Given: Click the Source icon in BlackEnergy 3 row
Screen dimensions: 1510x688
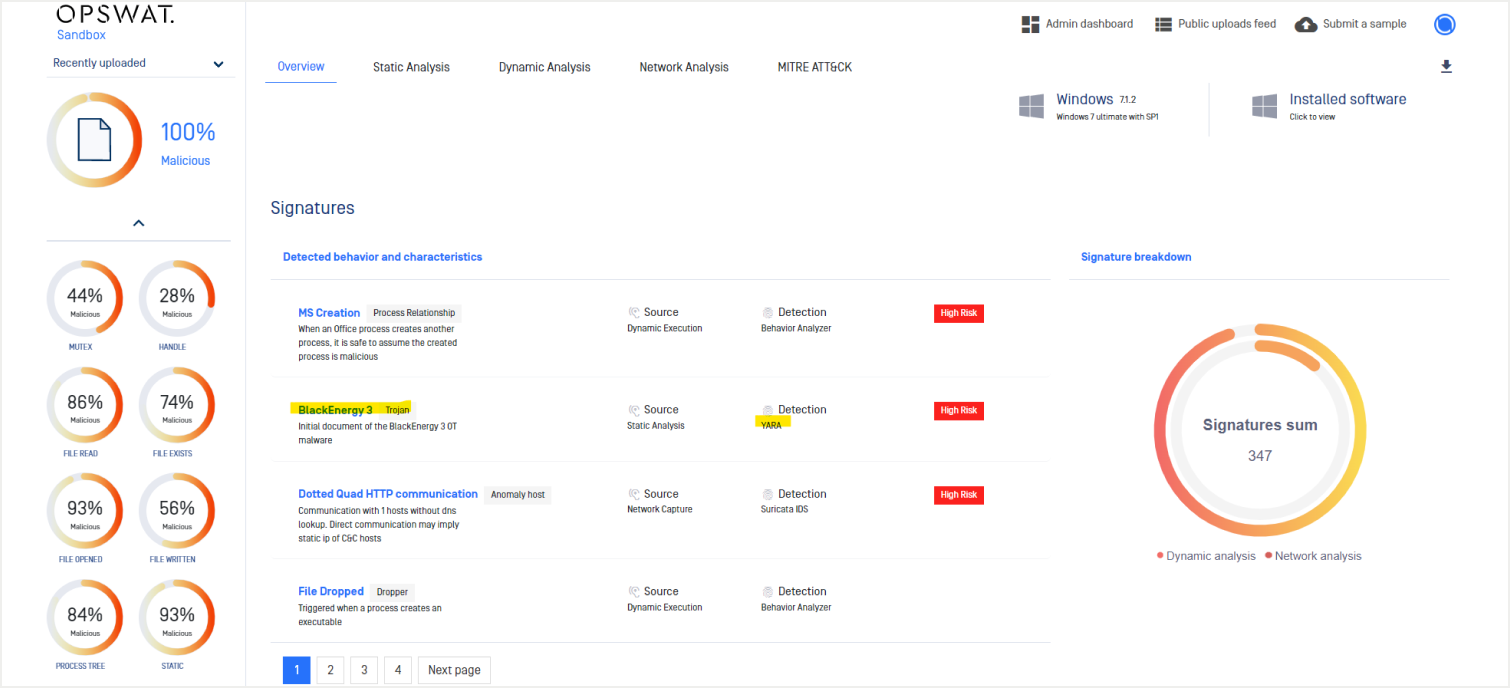Looking at the screenshot, I should coord(634,410).
